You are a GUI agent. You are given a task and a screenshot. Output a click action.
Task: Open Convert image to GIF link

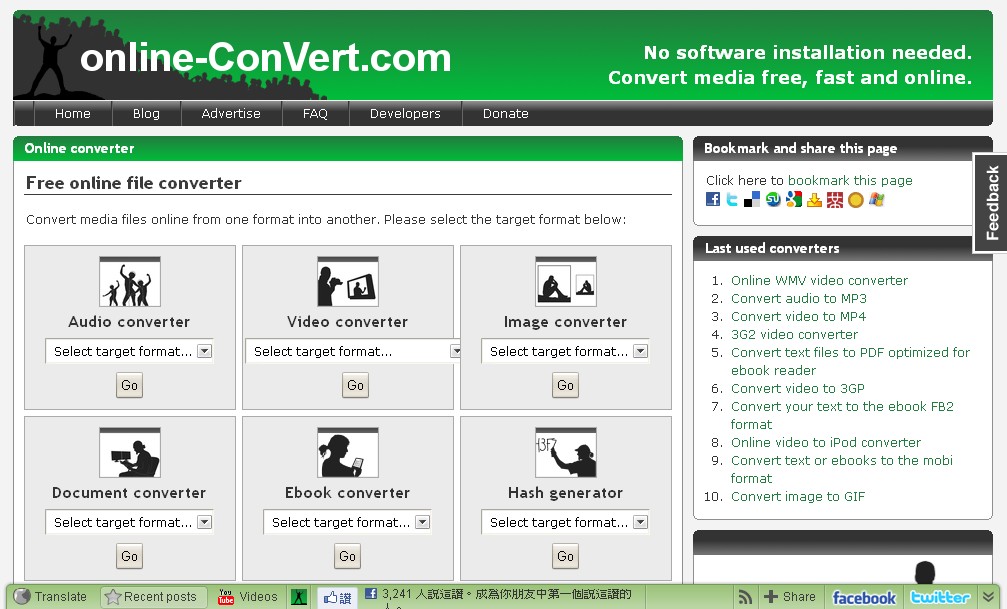tap(798, 497)
